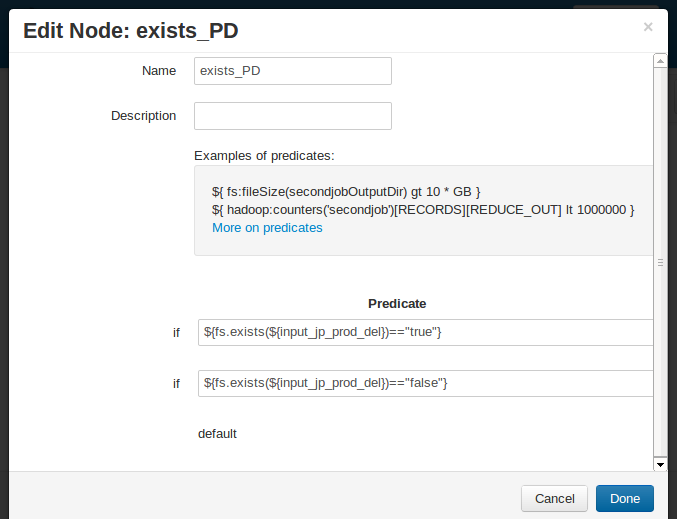Click the scrollbar down arrow
This screenshot has width=677, height=519.
click(x=660, y=464)
